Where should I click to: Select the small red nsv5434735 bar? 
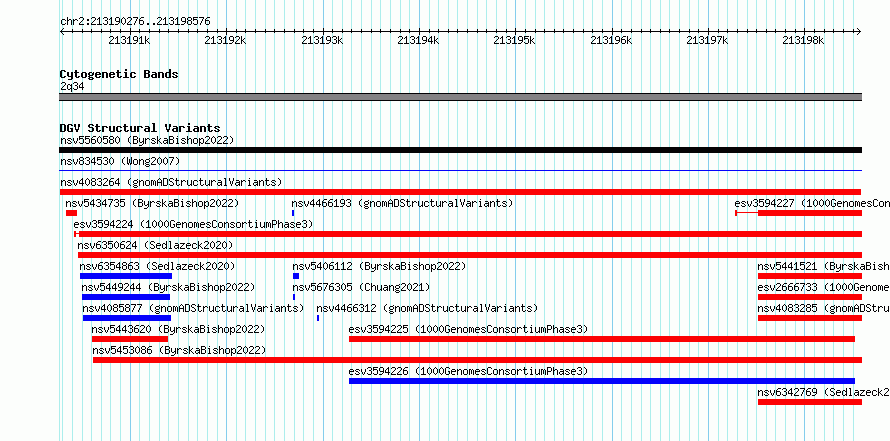pyautogui.click(x=71, y=213)
